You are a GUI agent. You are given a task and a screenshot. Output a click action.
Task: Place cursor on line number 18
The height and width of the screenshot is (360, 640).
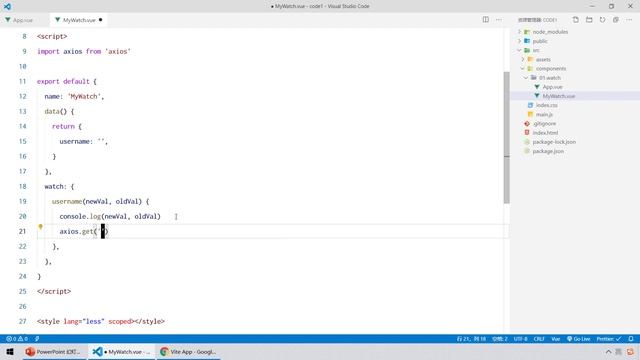[22, 187]
